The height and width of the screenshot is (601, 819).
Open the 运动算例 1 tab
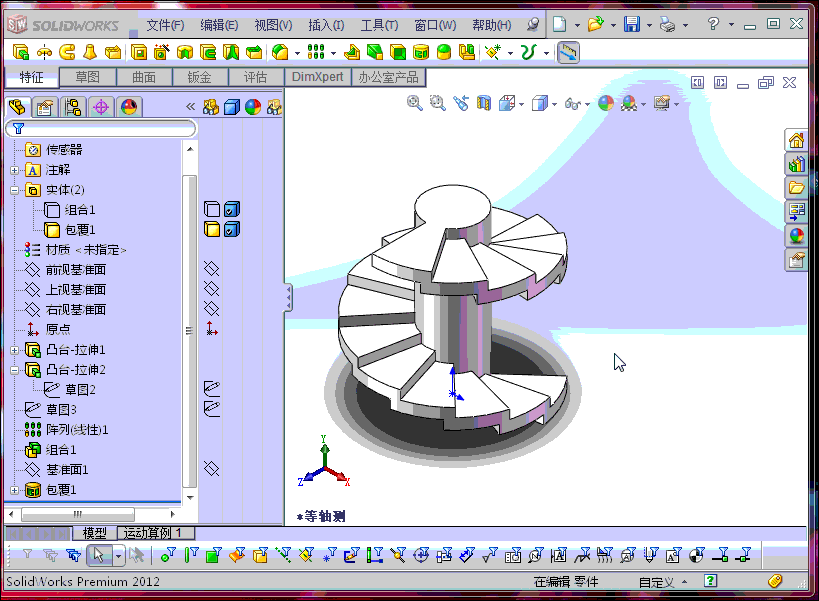(x=156, y=533)
